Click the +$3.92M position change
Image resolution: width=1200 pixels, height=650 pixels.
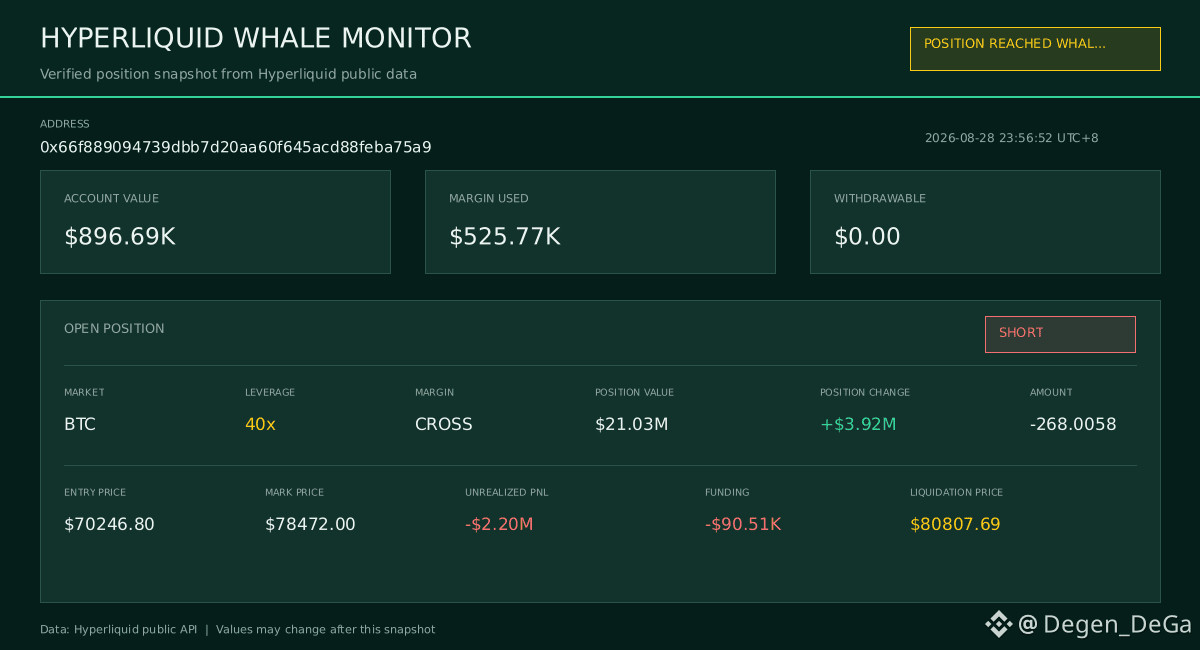click(x=858, y=424)
